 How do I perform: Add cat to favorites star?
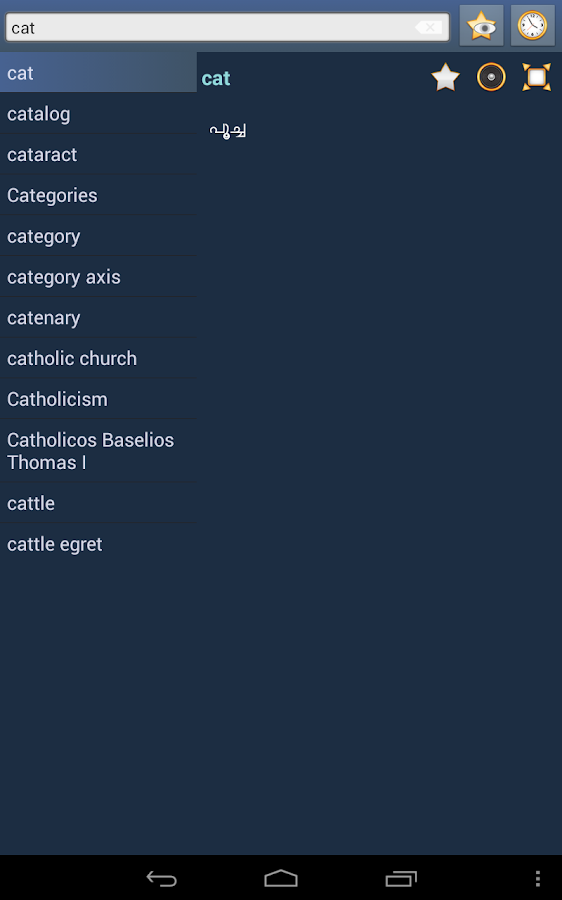tap(445, 77)
